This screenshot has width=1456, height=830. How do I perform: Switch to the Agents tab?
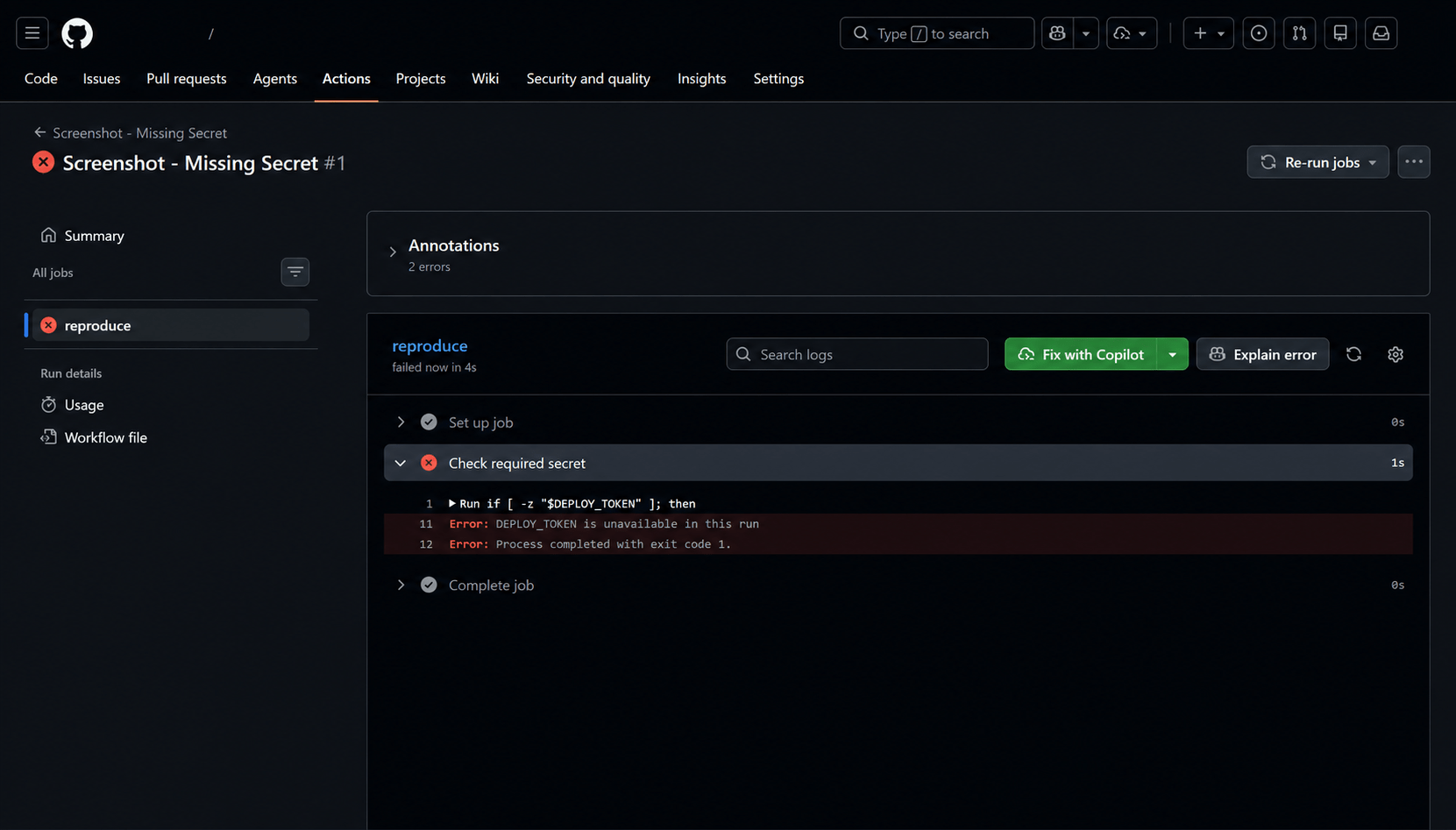pyautogui.click(x=275, y=79)
